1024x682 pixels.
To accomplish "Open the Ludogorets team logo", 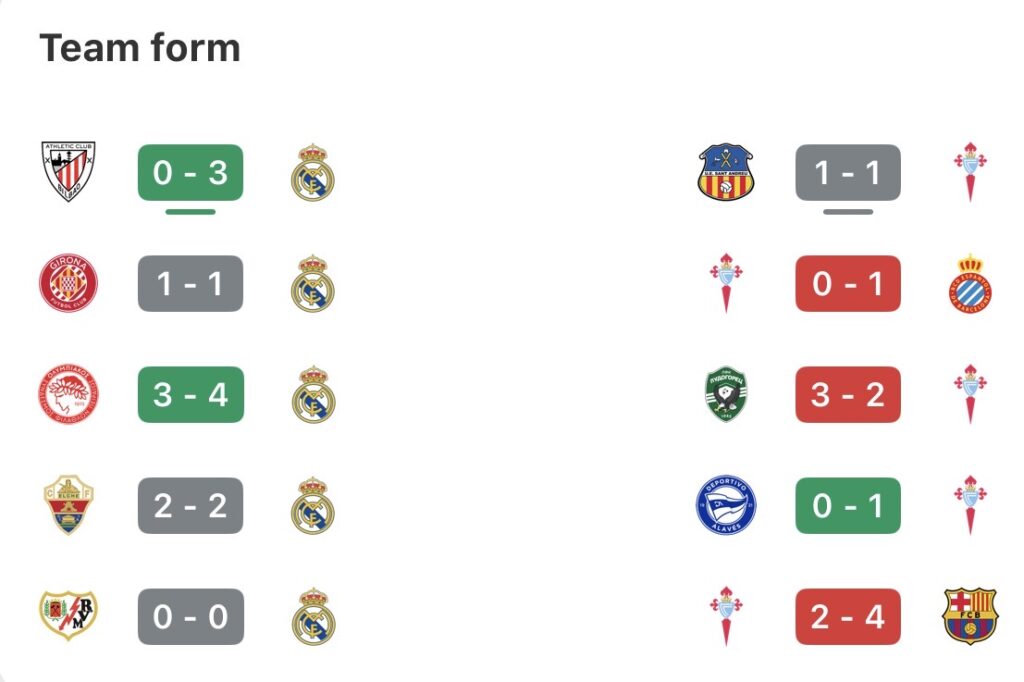I will (x=726, y=394).
